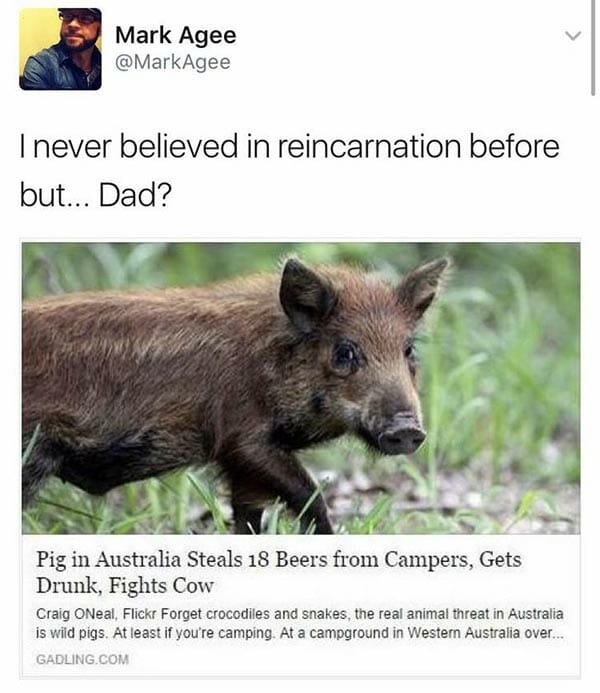
Task: Click the blurred grass right of the pig
Action: click(508, 376)
